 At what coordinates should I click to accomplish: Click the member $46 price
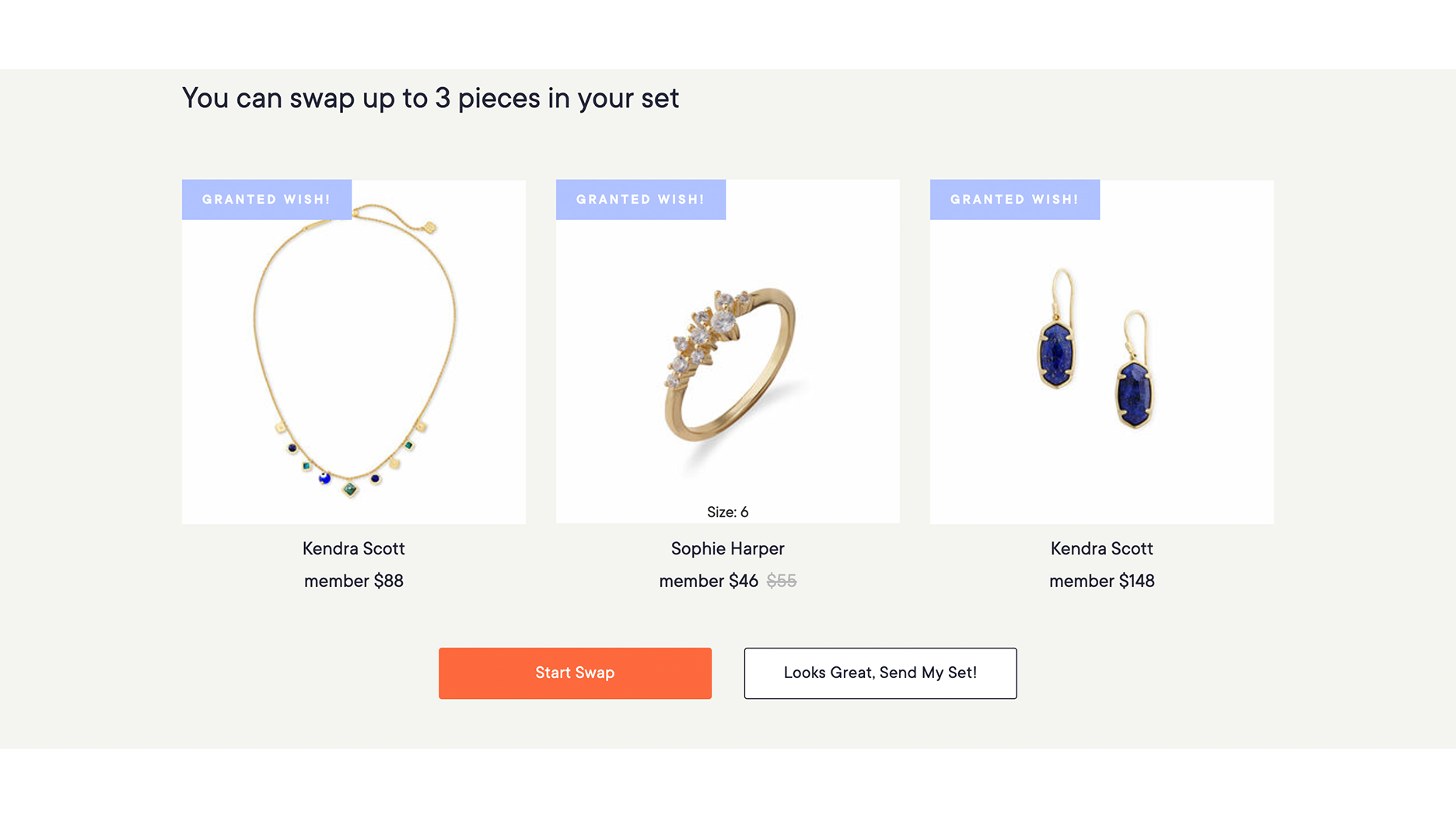point(709,582)
